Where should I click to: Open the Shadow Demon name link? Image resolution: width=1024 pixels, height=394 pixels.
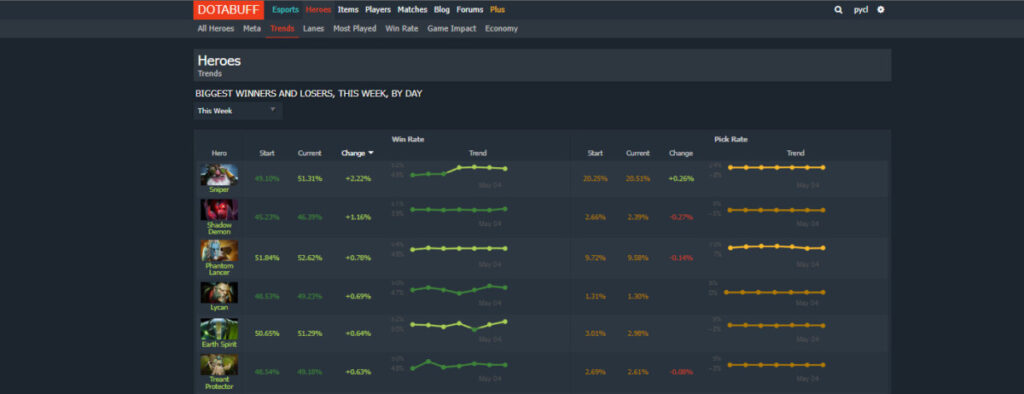pos(219,229)
